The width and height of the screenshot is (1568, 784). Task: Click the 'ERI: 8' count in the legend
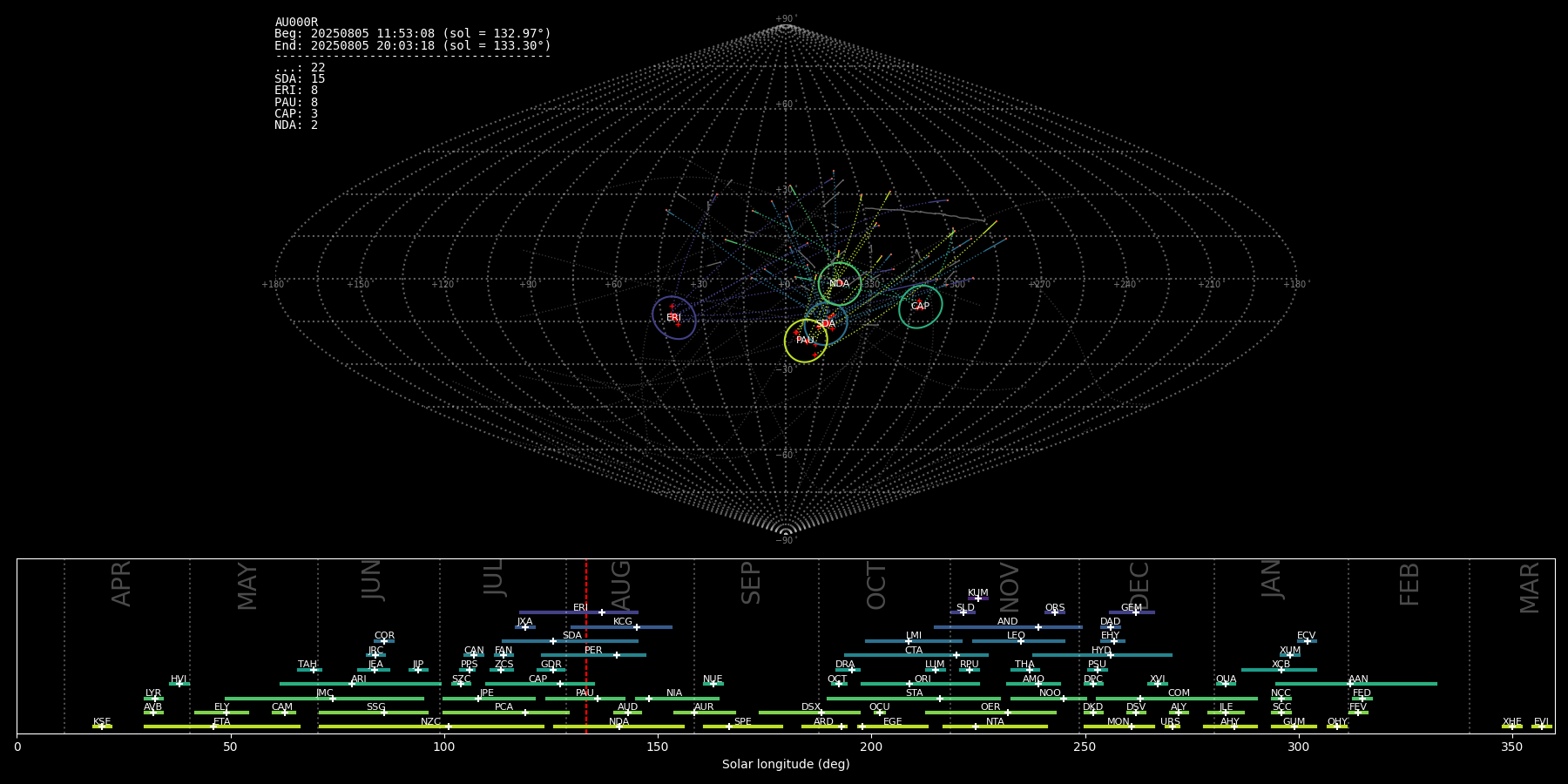(x=296, y=91)
